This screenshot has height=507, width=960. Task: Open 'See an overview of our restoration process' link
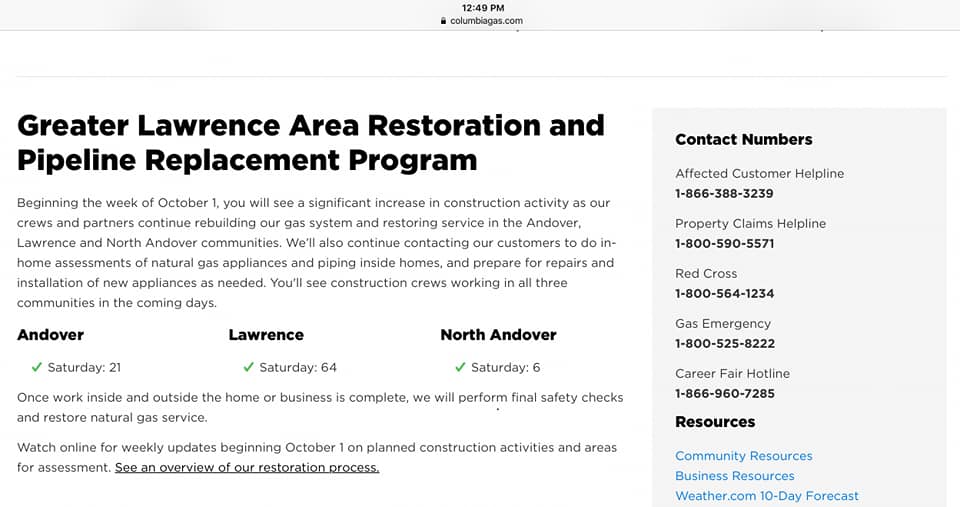point(247,467)
